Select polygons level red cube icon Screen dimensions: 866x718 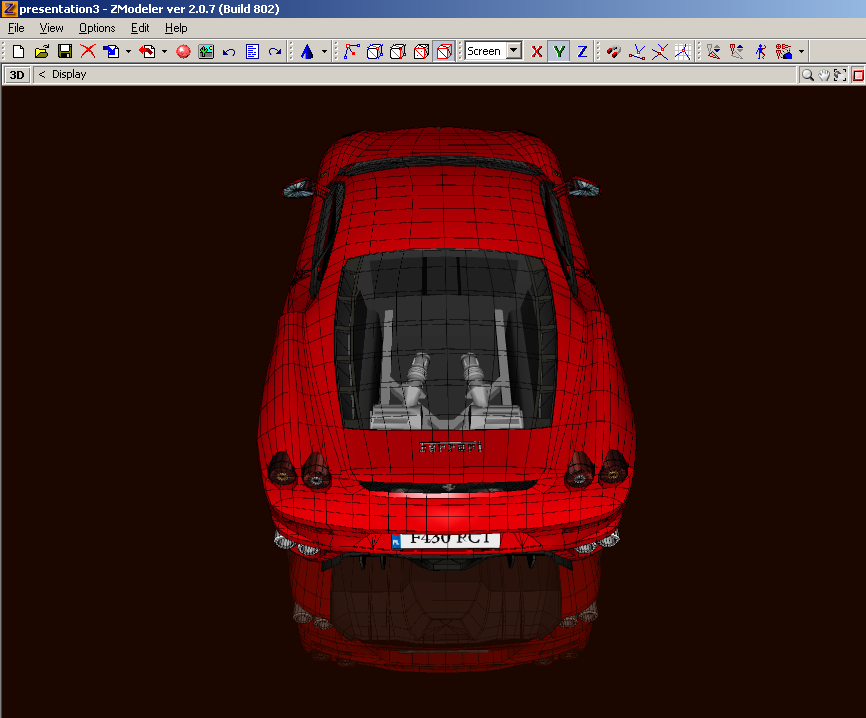click(x=421, y=51)
